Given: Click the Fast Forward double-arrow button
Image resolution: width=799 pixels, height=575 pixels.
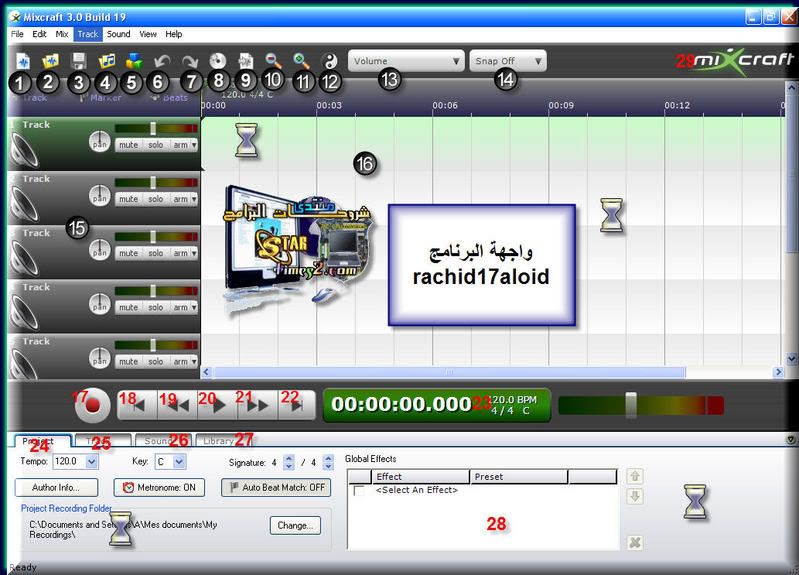Looking at the screenshot, I should click(258, 405).
